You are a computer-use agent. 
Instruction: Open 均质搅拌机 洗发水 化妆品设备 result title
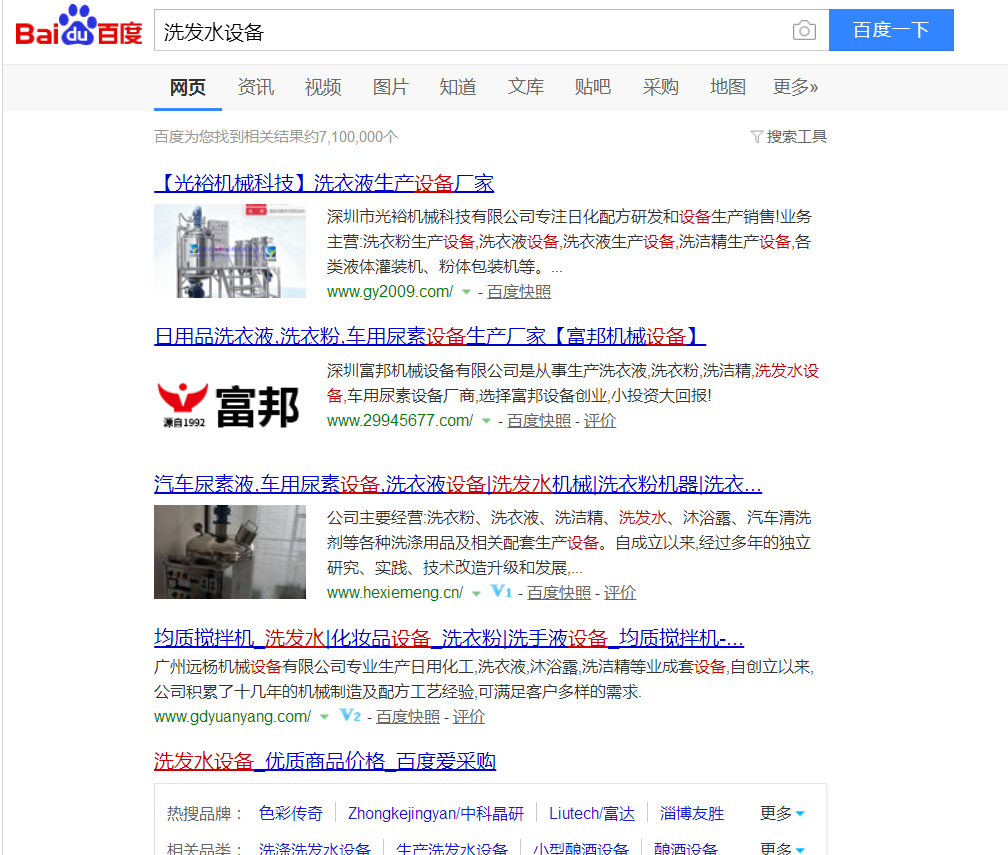click(449, 638)
